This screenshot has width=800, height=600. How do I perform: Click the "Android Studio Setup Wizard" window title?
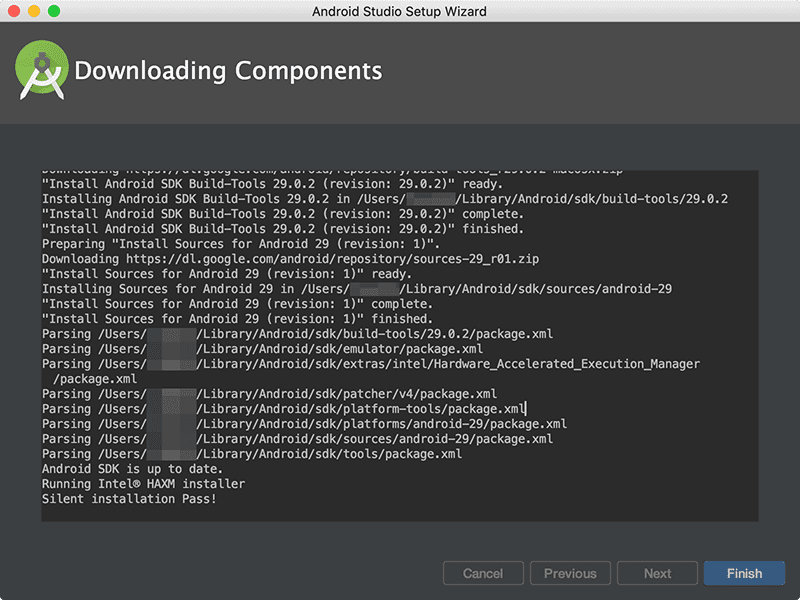pyautogui.click(x=399, y=11)
